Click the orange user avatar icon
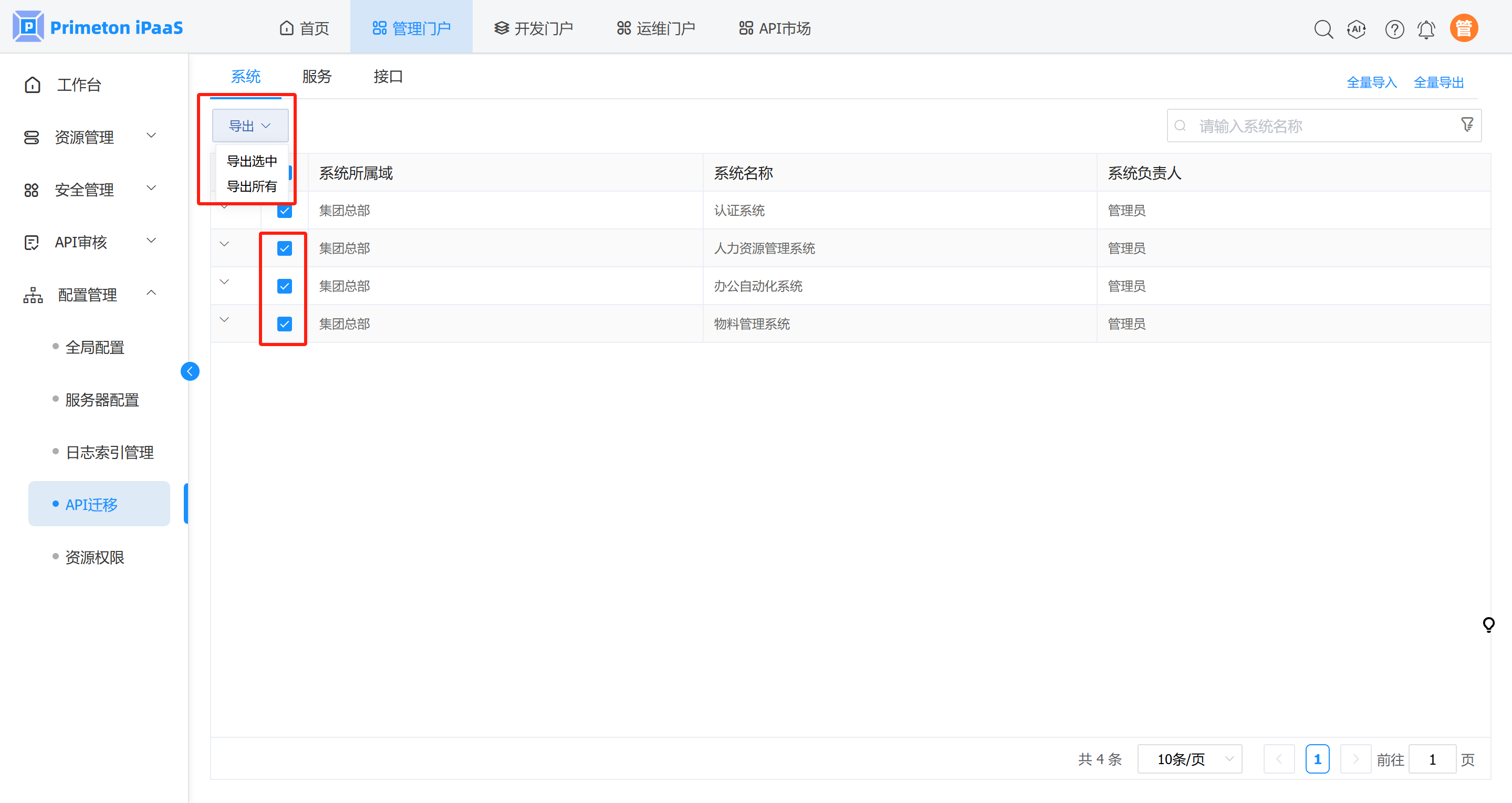The width and height of the screenshot is (1512, 803). click(1464, 28)
